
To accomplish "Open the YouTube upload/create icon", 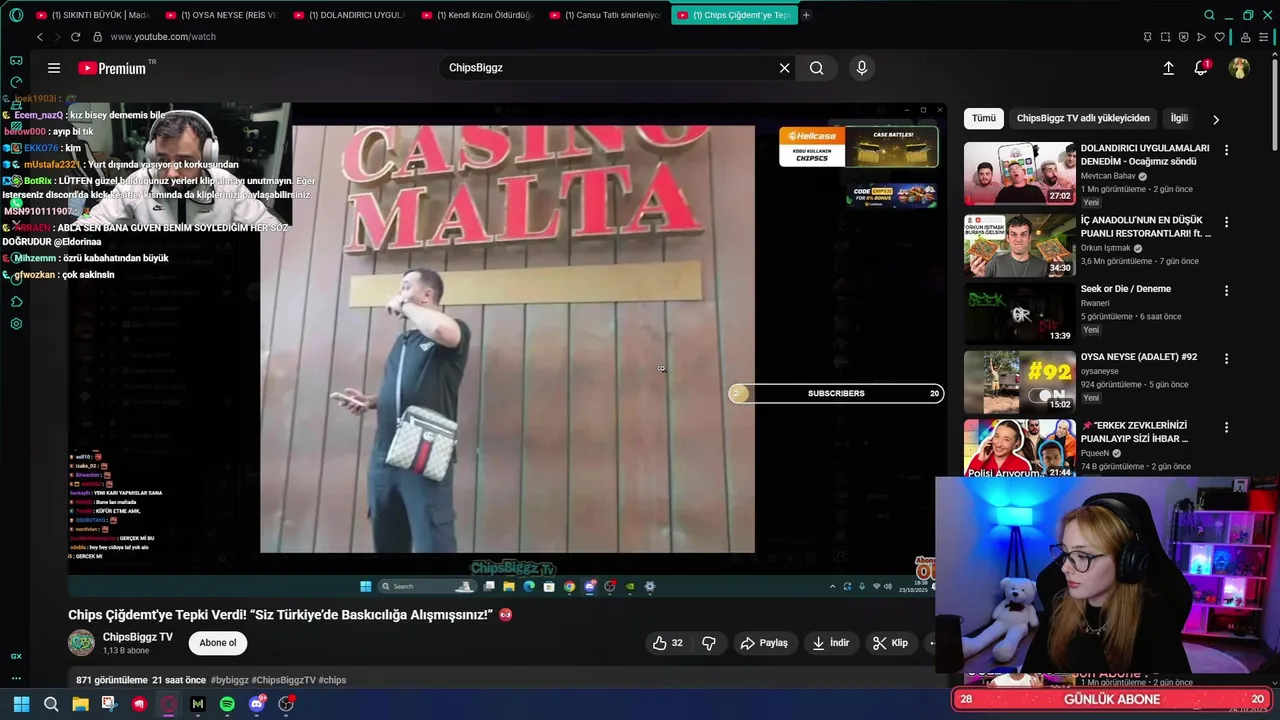I will pos(1168,68).
